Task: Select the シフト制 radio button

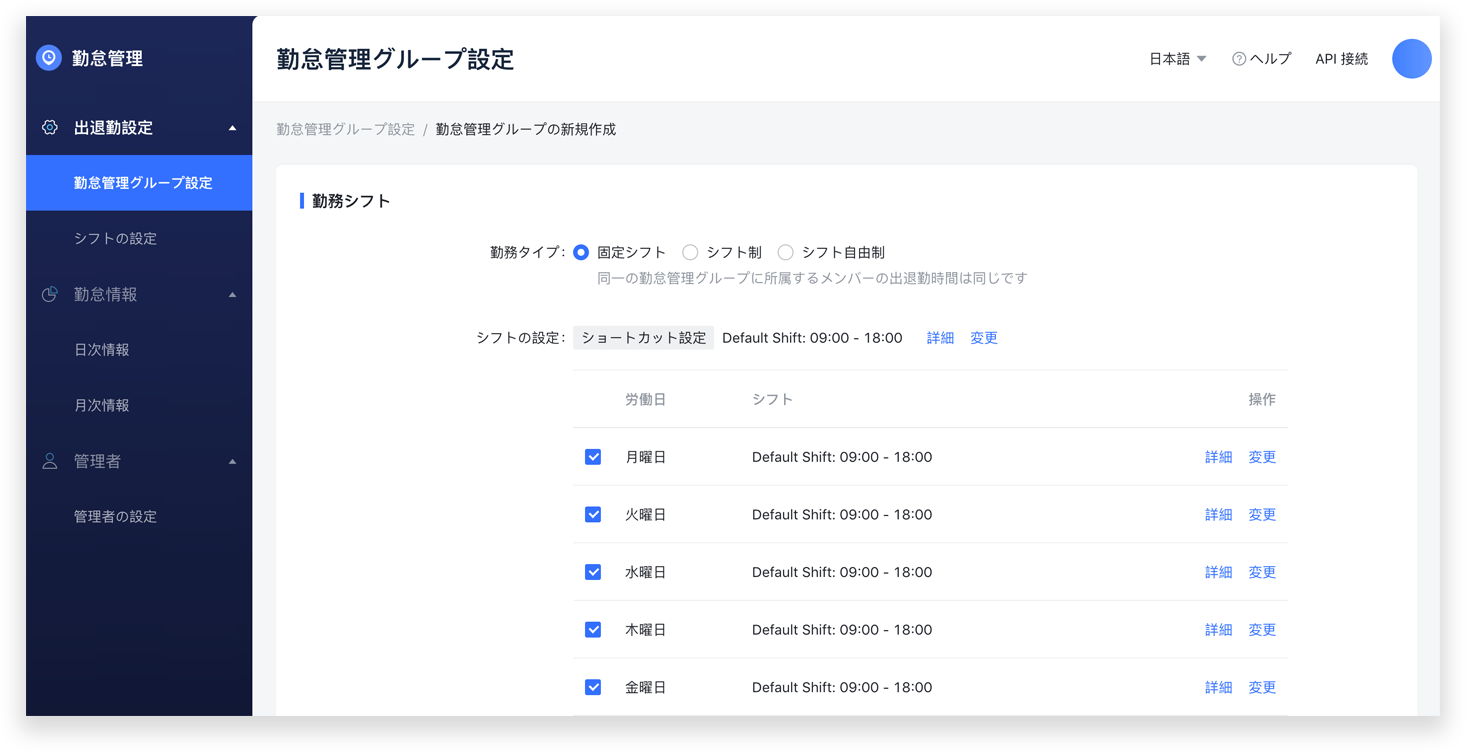Action: click(690, 253)
